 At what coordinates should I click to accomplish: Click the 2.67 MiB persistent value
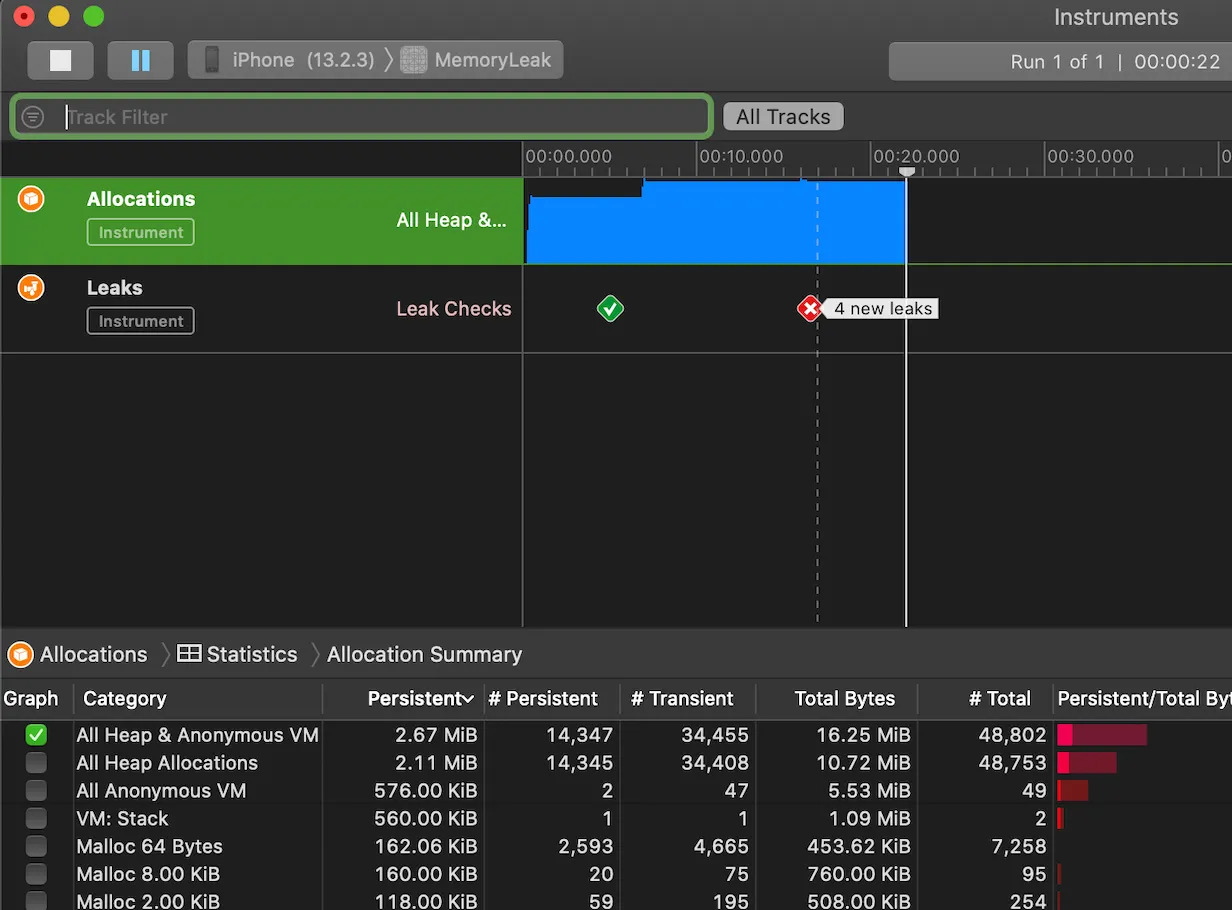435,735
